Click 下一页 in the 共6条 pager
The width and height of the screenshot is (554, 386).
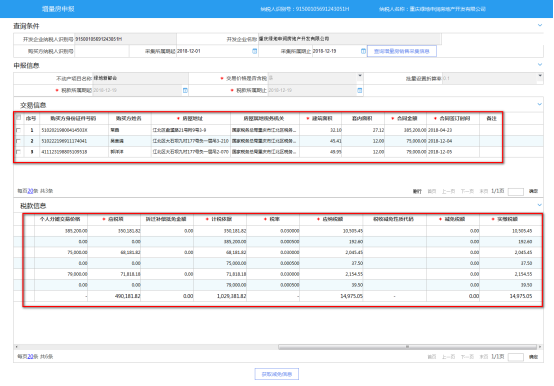[467, 357]
